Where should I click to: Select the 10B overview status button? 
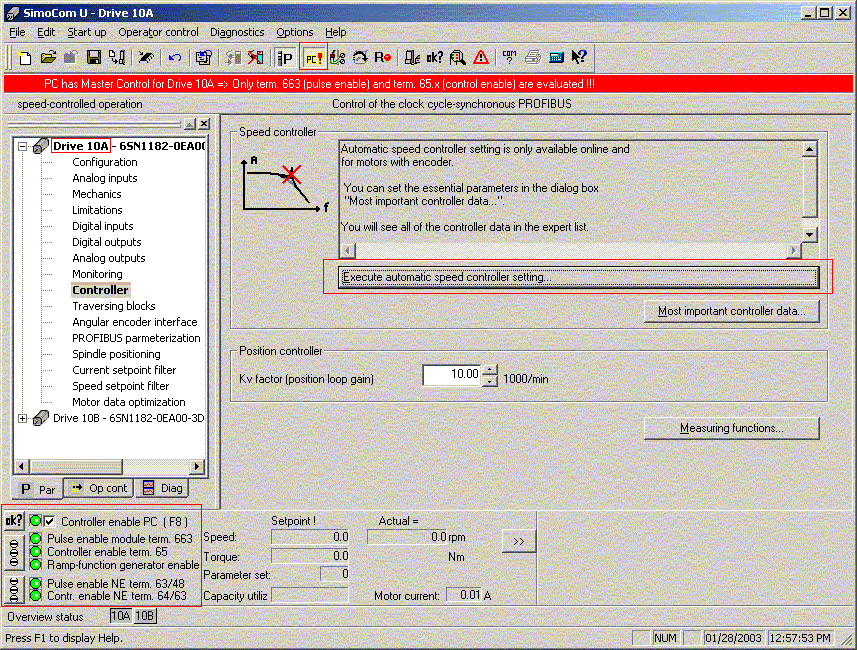145,616
